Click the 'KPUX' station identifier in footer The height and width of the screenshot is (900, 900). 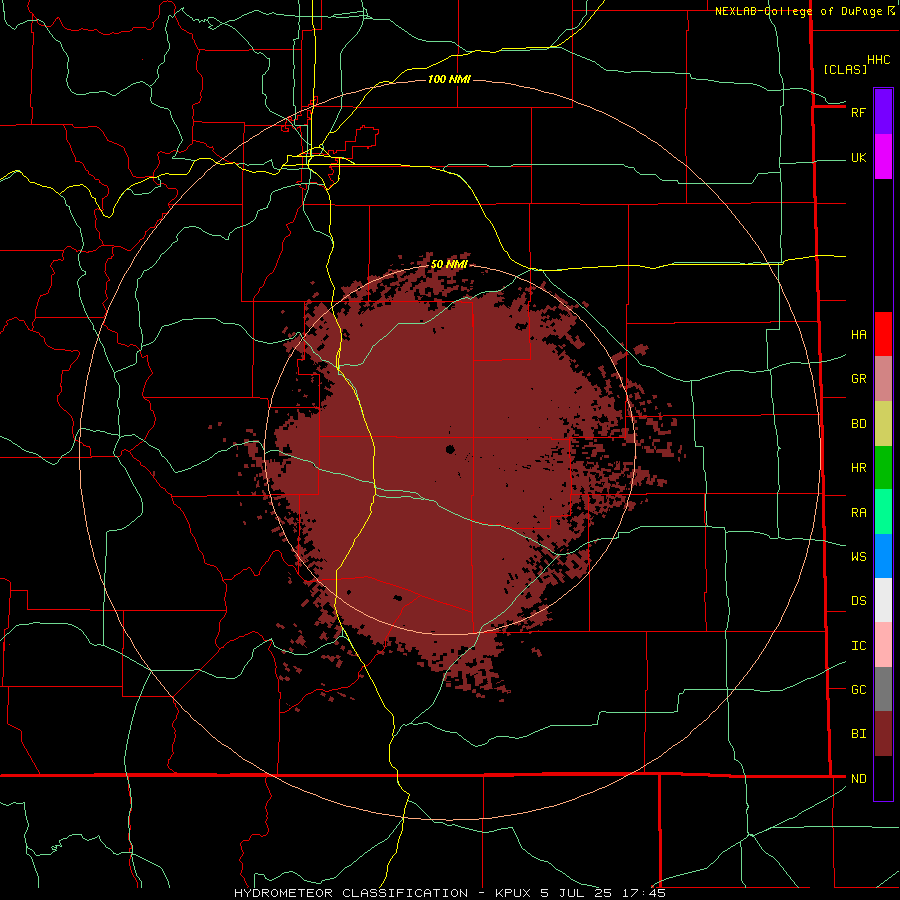click(513, 893)
